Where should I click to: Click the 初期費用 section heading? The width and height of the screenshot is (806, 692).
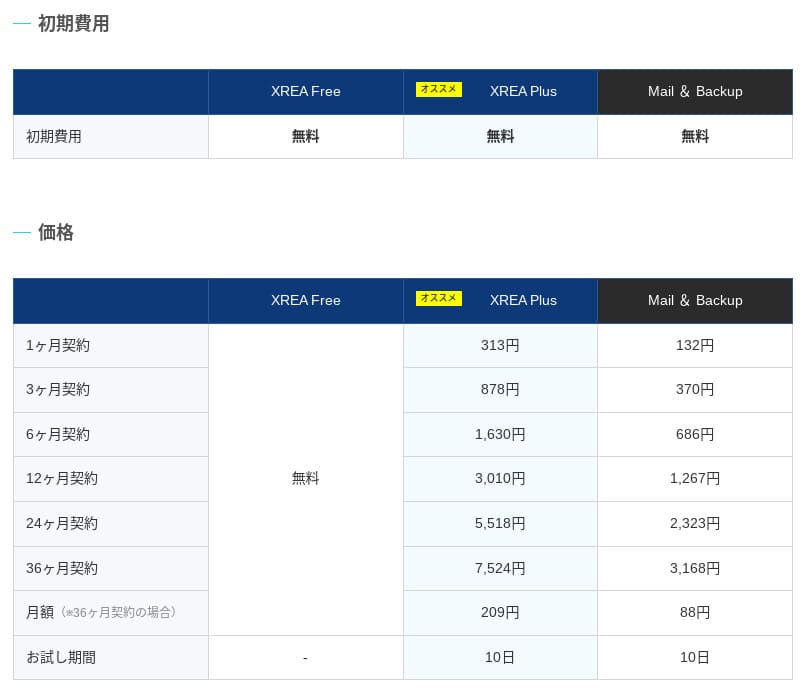[x=73, y=24]
